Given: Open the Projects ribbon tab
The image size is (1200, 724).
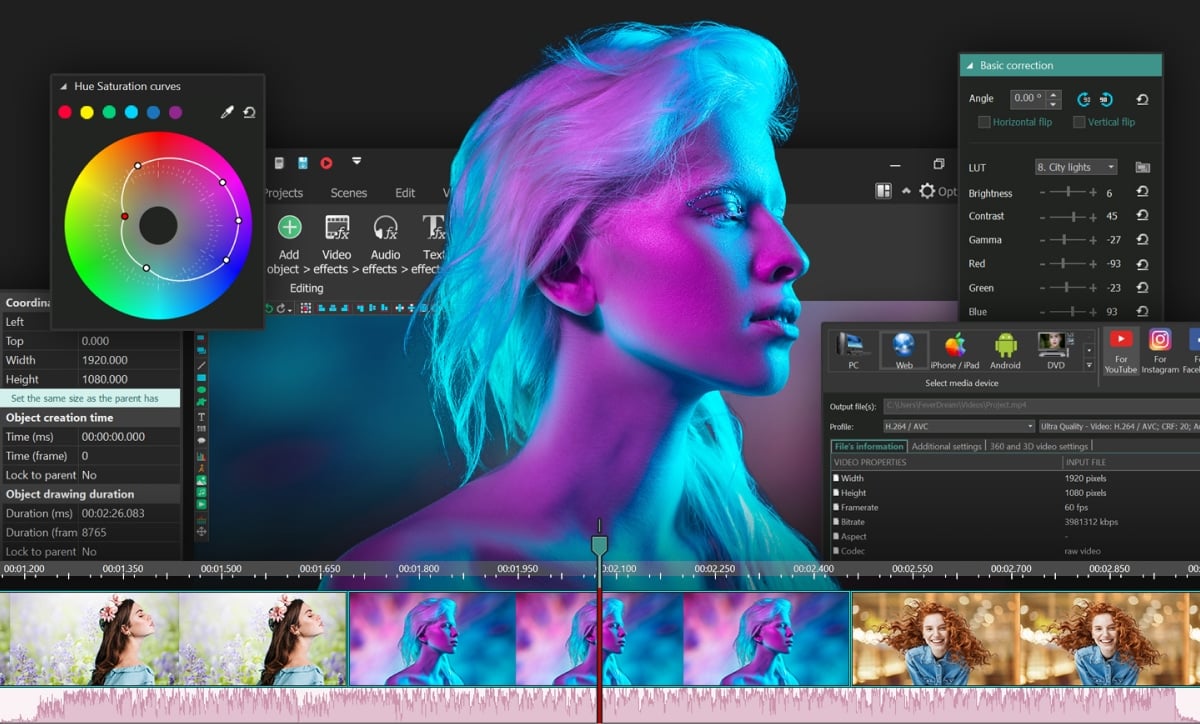Looking at the screenshot, I should 282,193.
